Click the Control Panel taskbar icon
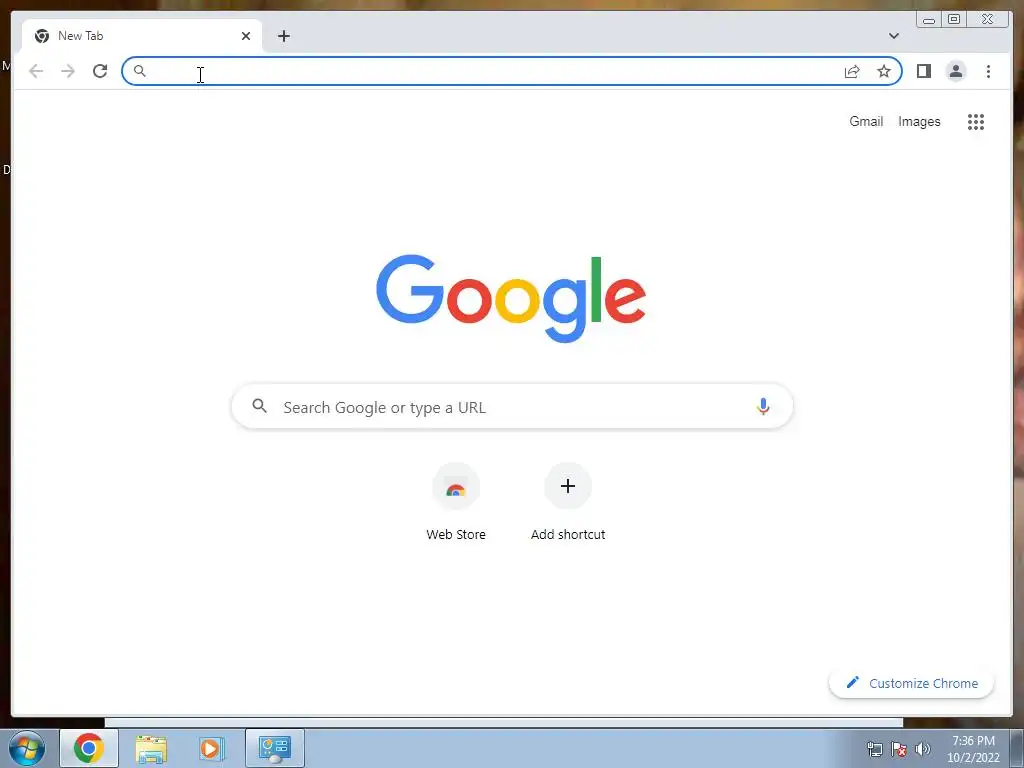1024x768 pixels. [x=274, y=748]
